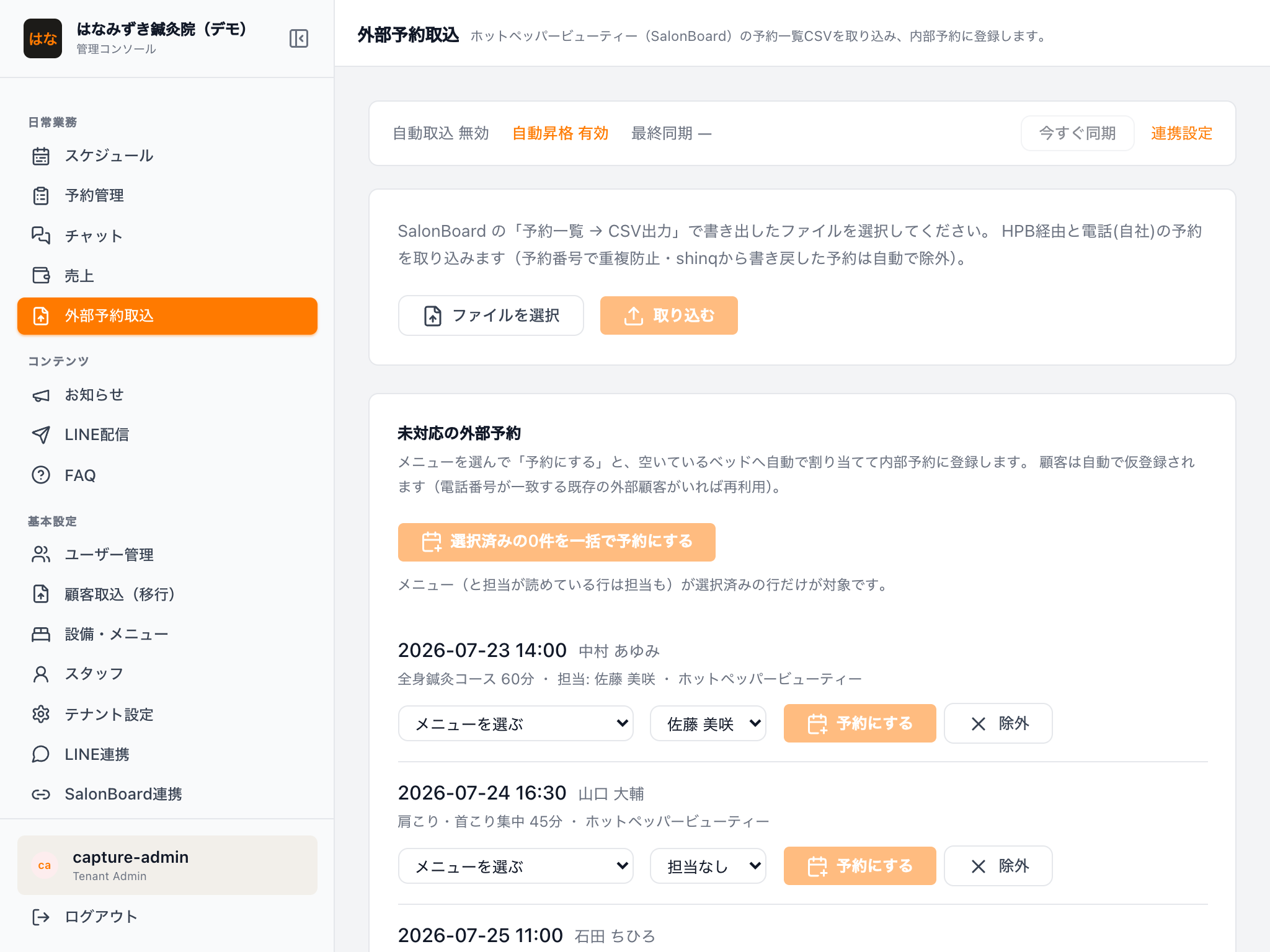Open メニューを選ぶ dropdown for 山口 大輔

pyautogui.click(x=515, y=866)
